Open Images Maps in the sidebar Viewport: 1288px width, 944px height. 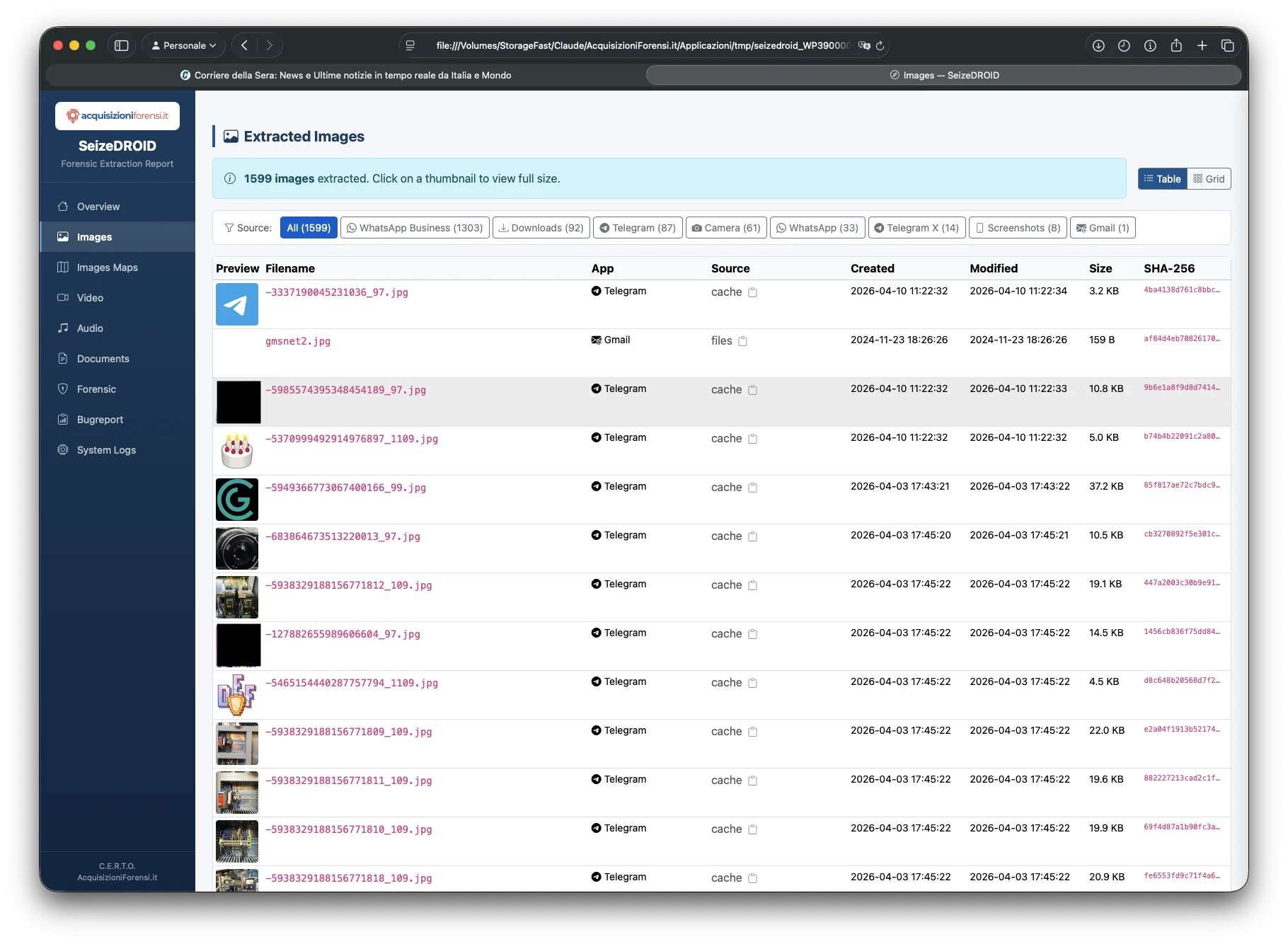coord(107,267)
